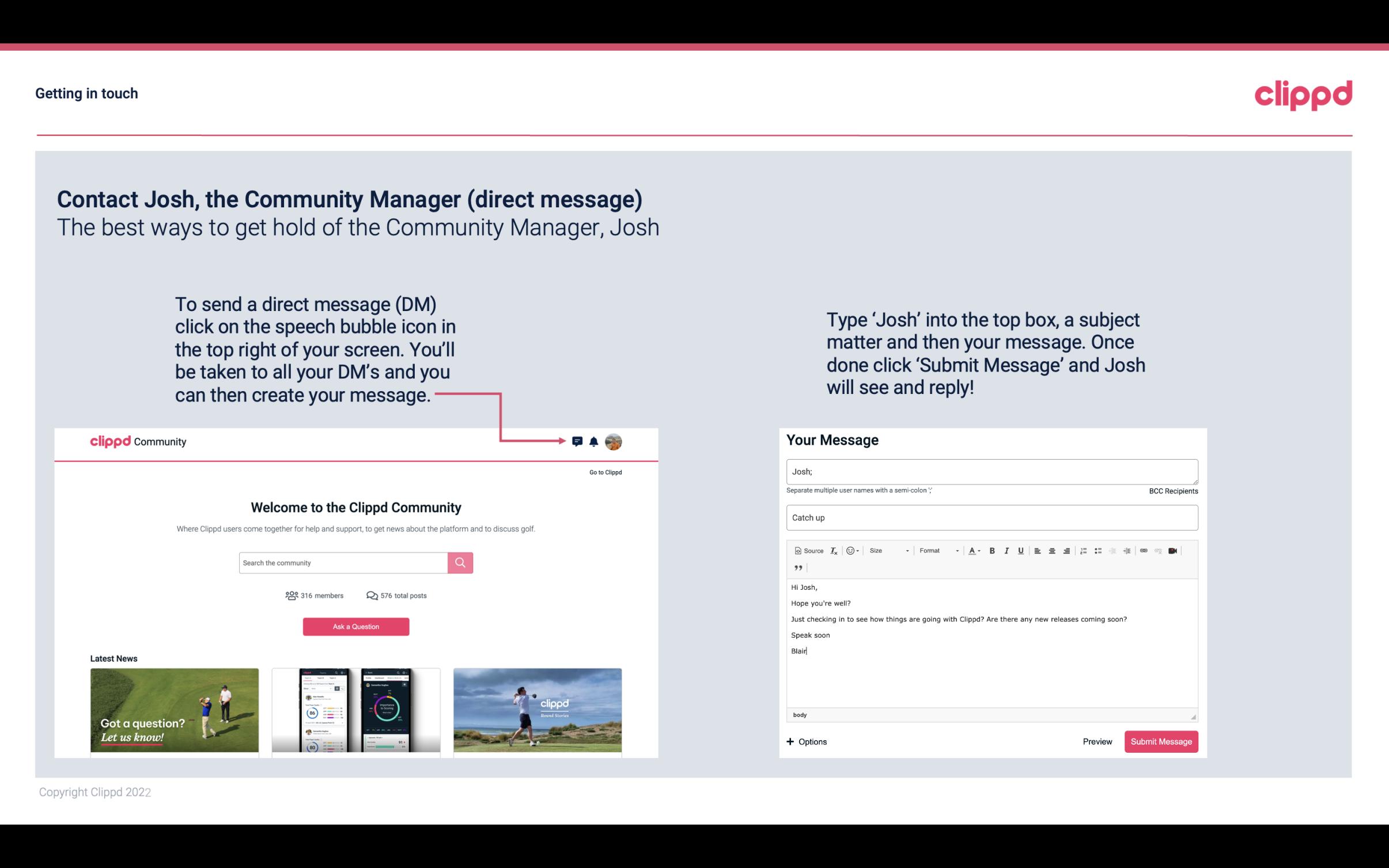Click the notifications bell icon
Screen dimensions: 1389x868
point(594,441)
